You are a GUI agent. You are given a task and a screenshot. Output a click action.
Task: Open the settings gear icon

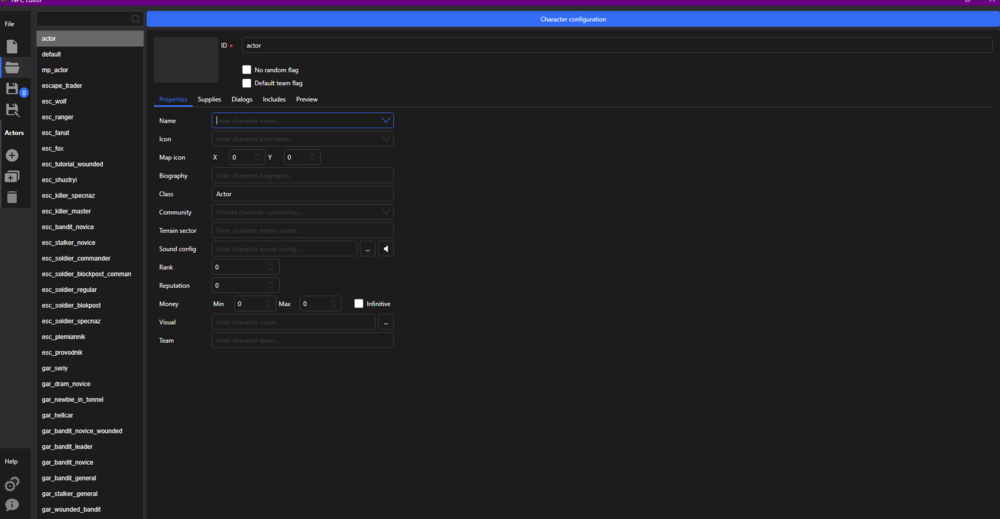(x=12, y=484)
